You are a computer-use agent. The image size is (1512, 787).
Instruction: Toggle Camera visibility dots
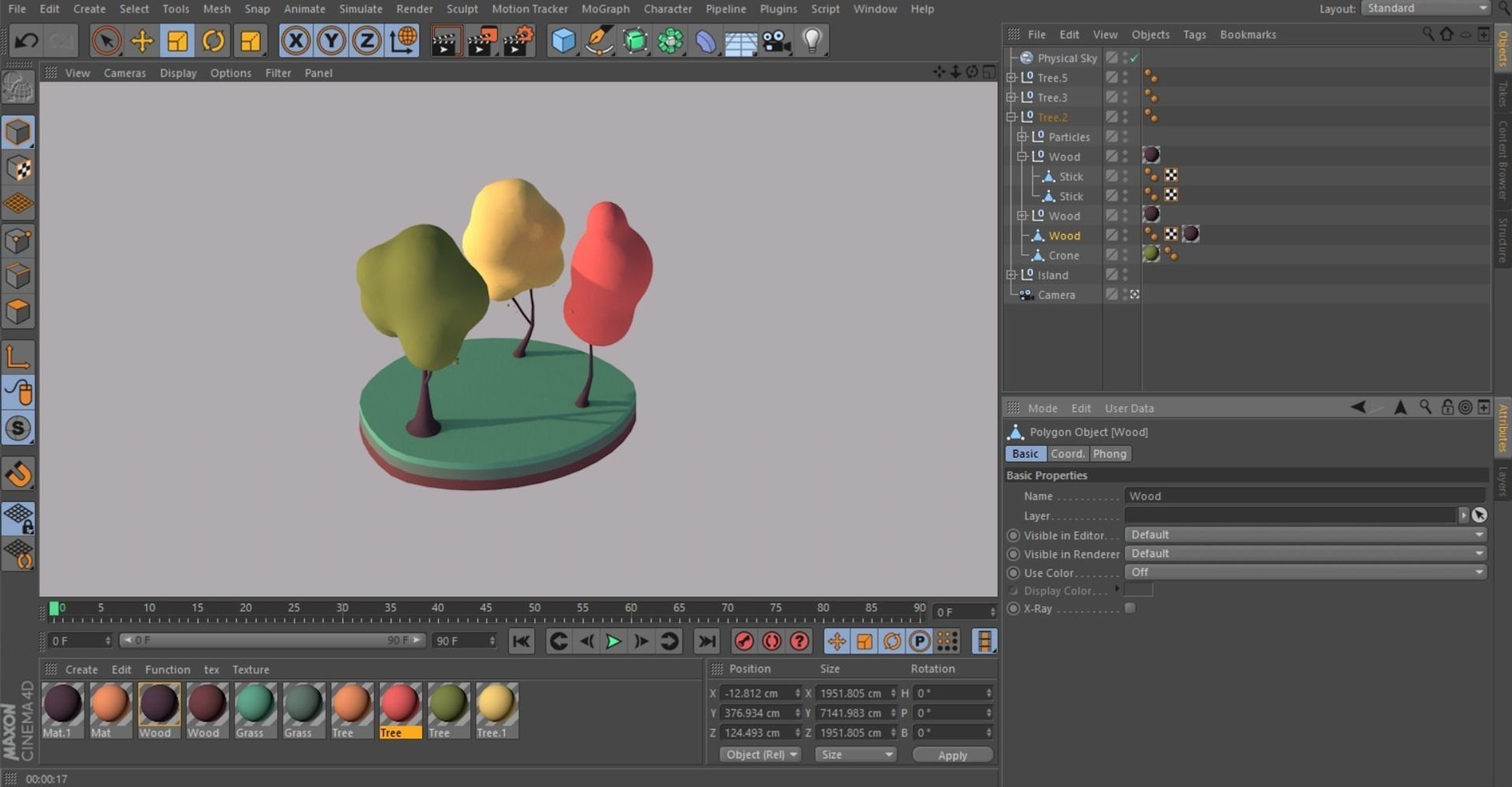(x=1125, y=295)
